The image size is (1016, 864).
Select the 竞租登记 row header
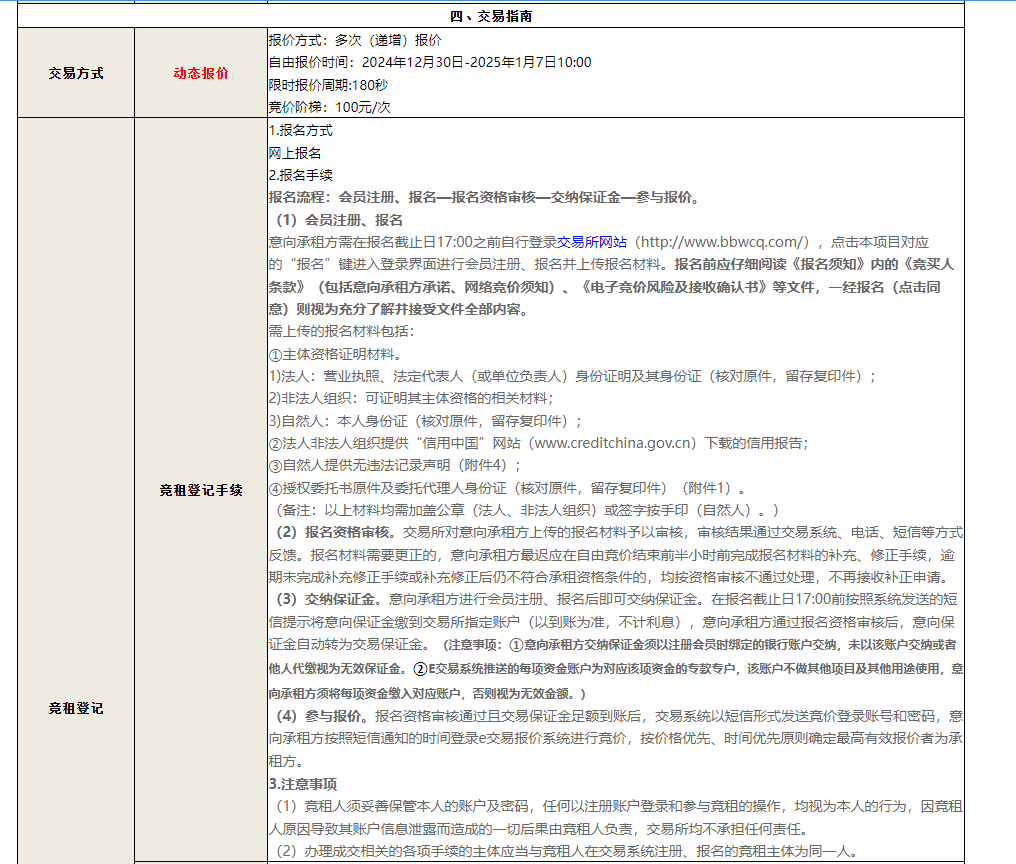[76, 708]
